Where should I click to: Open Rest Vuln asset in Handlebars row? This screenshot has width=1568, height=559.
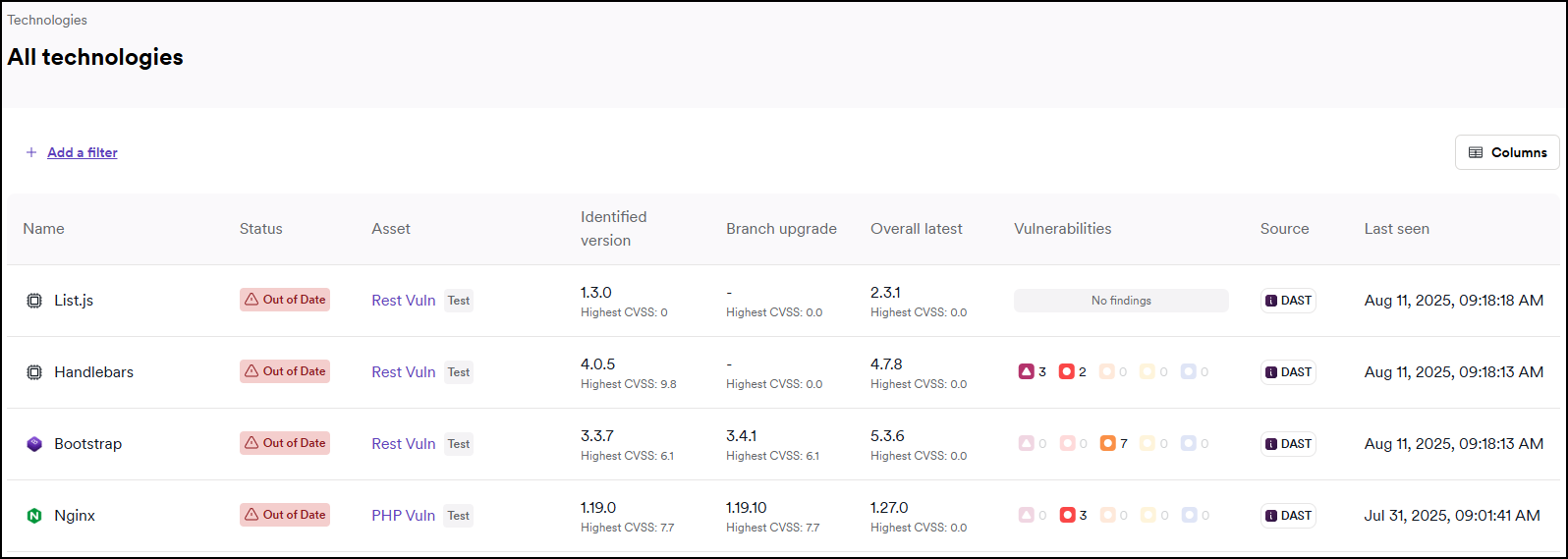[403, 372]
